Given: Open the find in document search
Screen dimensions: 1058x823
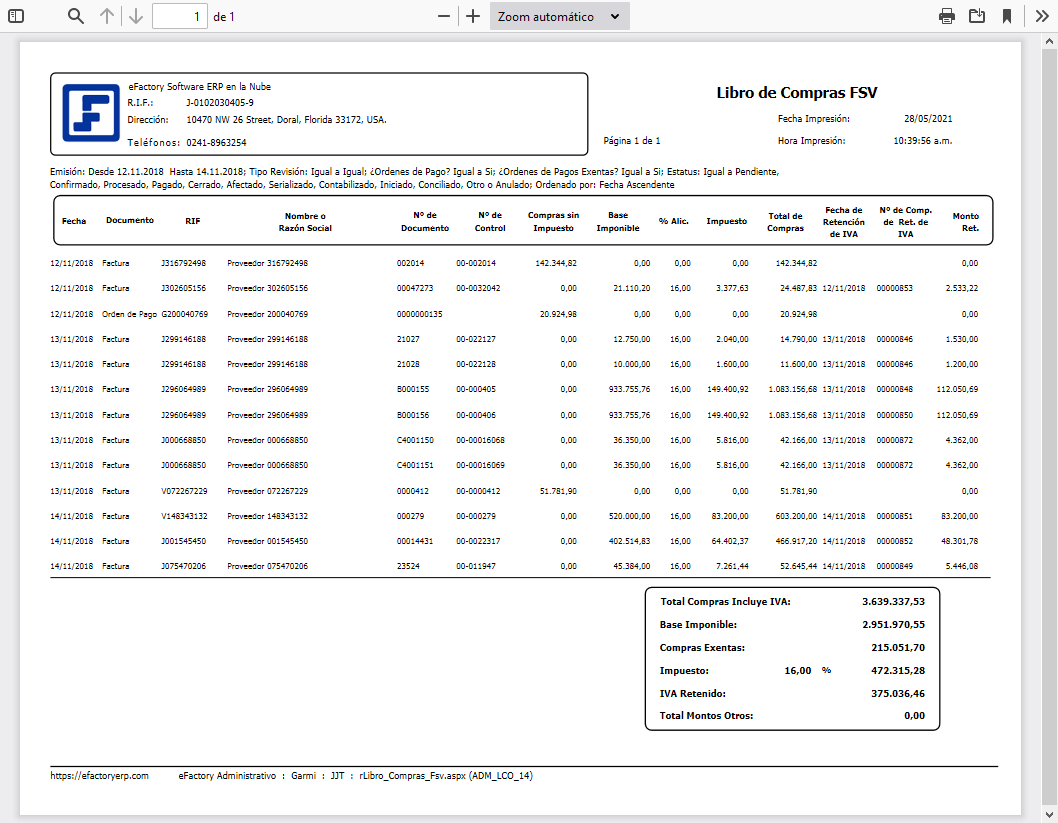Looking at the screenshot, I should click(76, 16).
